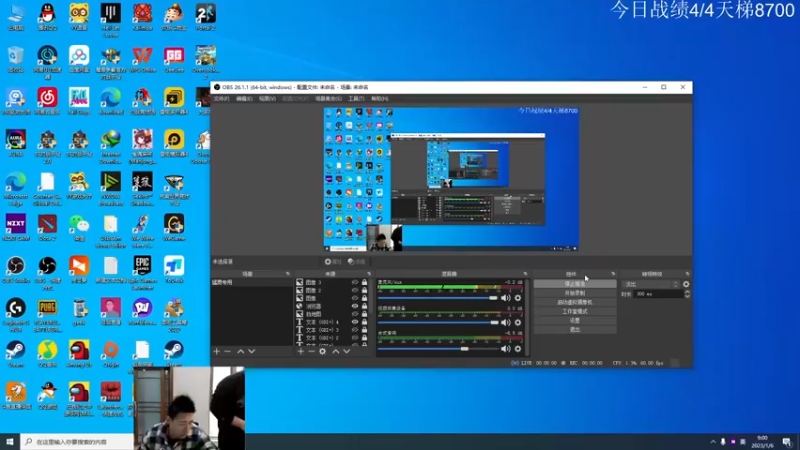Open audio settings gear for 麦克风/Aux

click(518, 298)
